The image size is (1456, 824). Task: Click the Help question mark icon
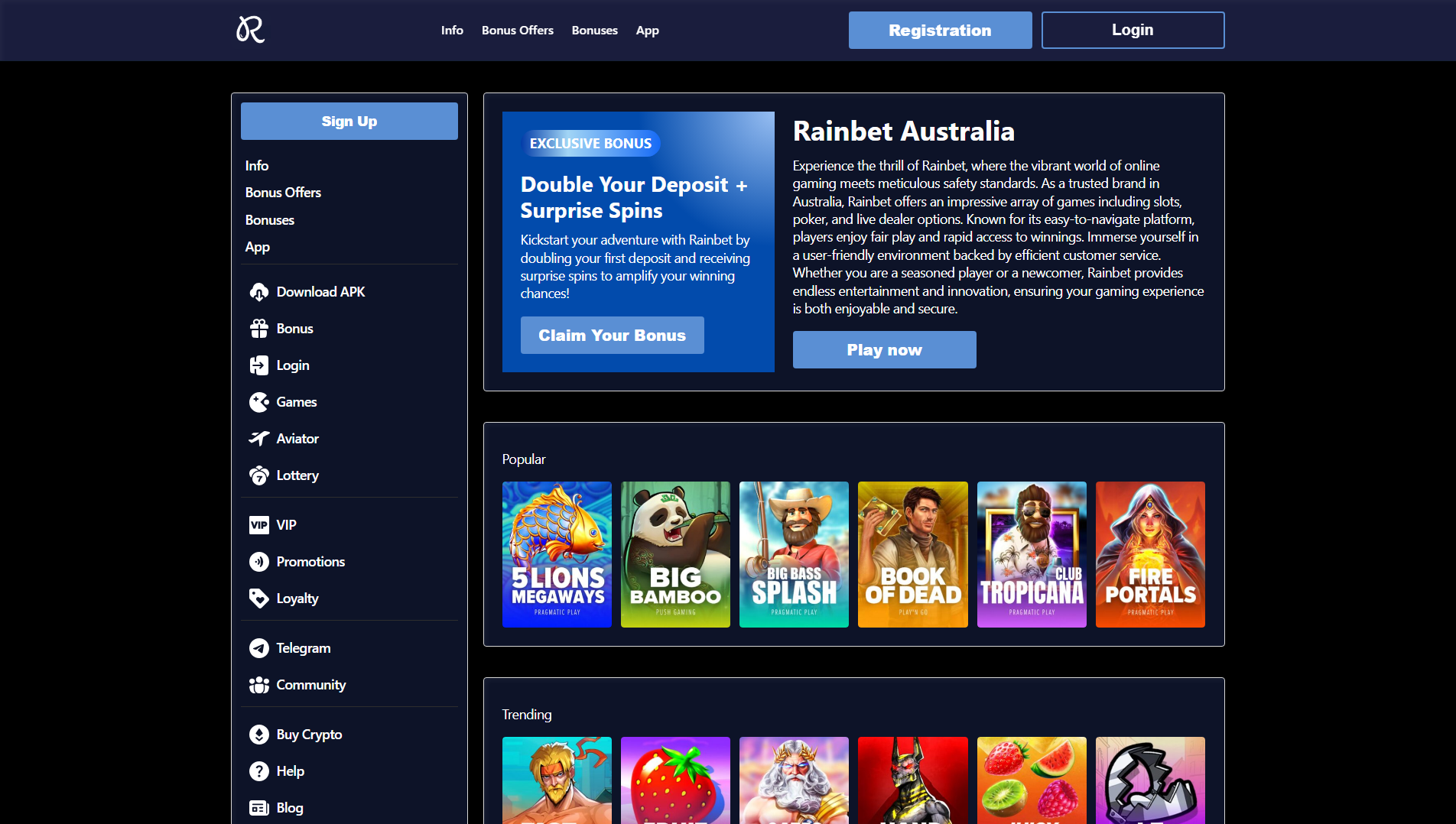[259, 771]
